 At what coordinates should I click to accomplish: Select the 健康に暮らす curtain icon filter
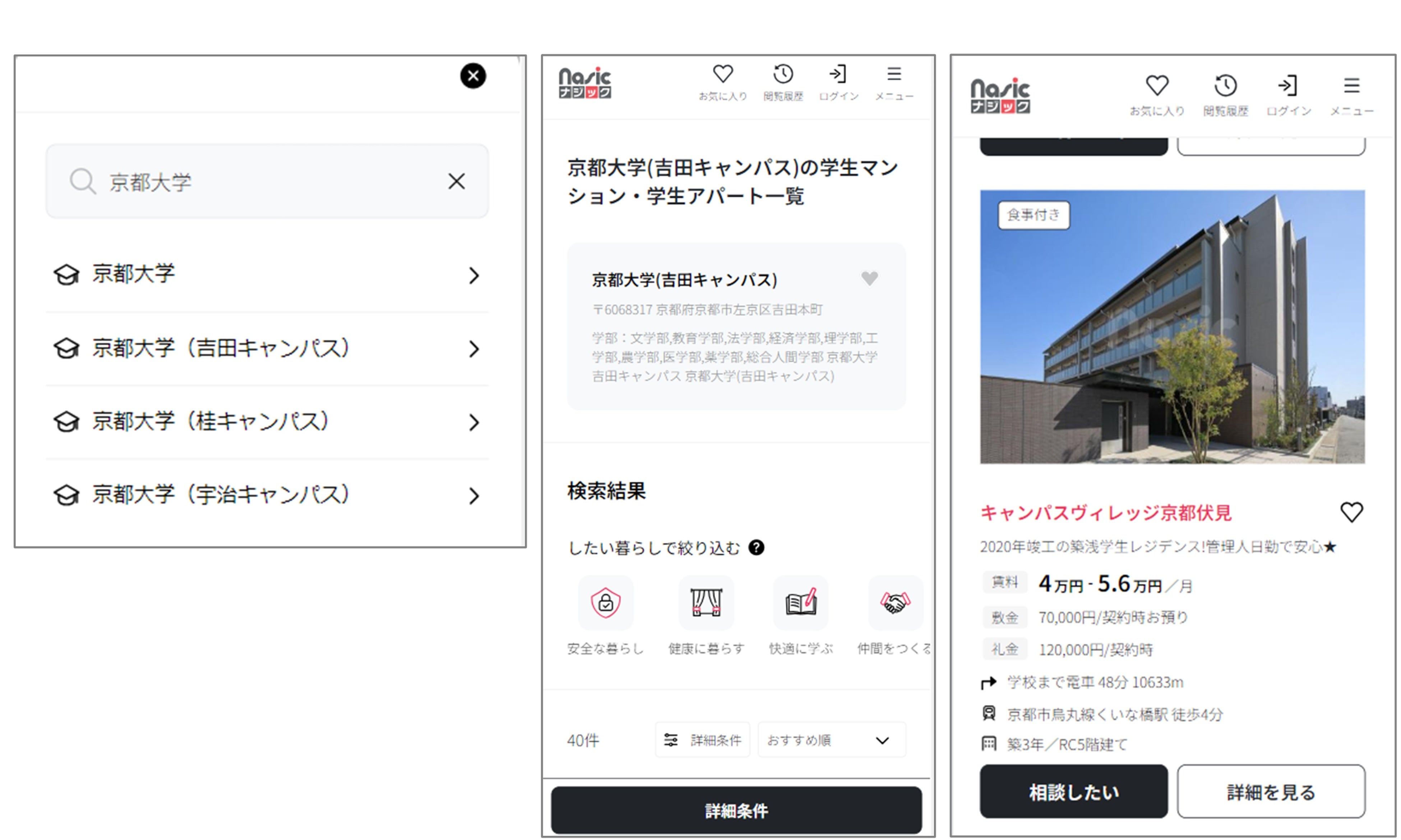pyautogui.click(x=706, y=602)
